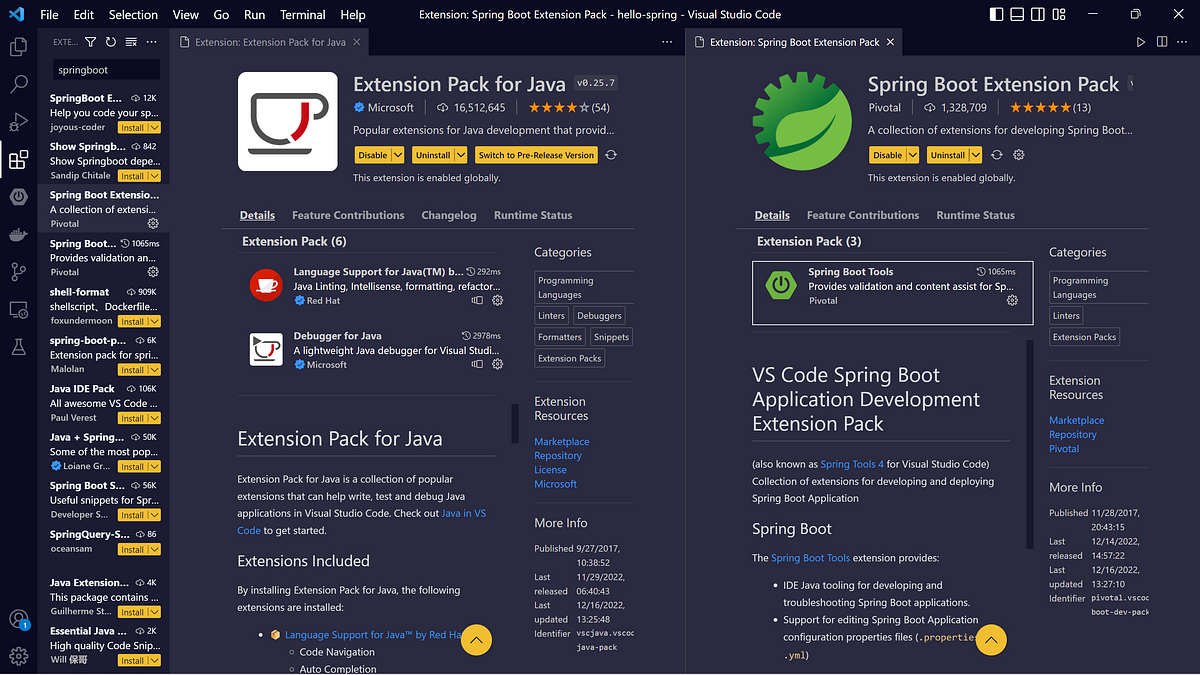Open More Actions menu in the Extensions panel

pyautogui.click(x=152, y=41)
